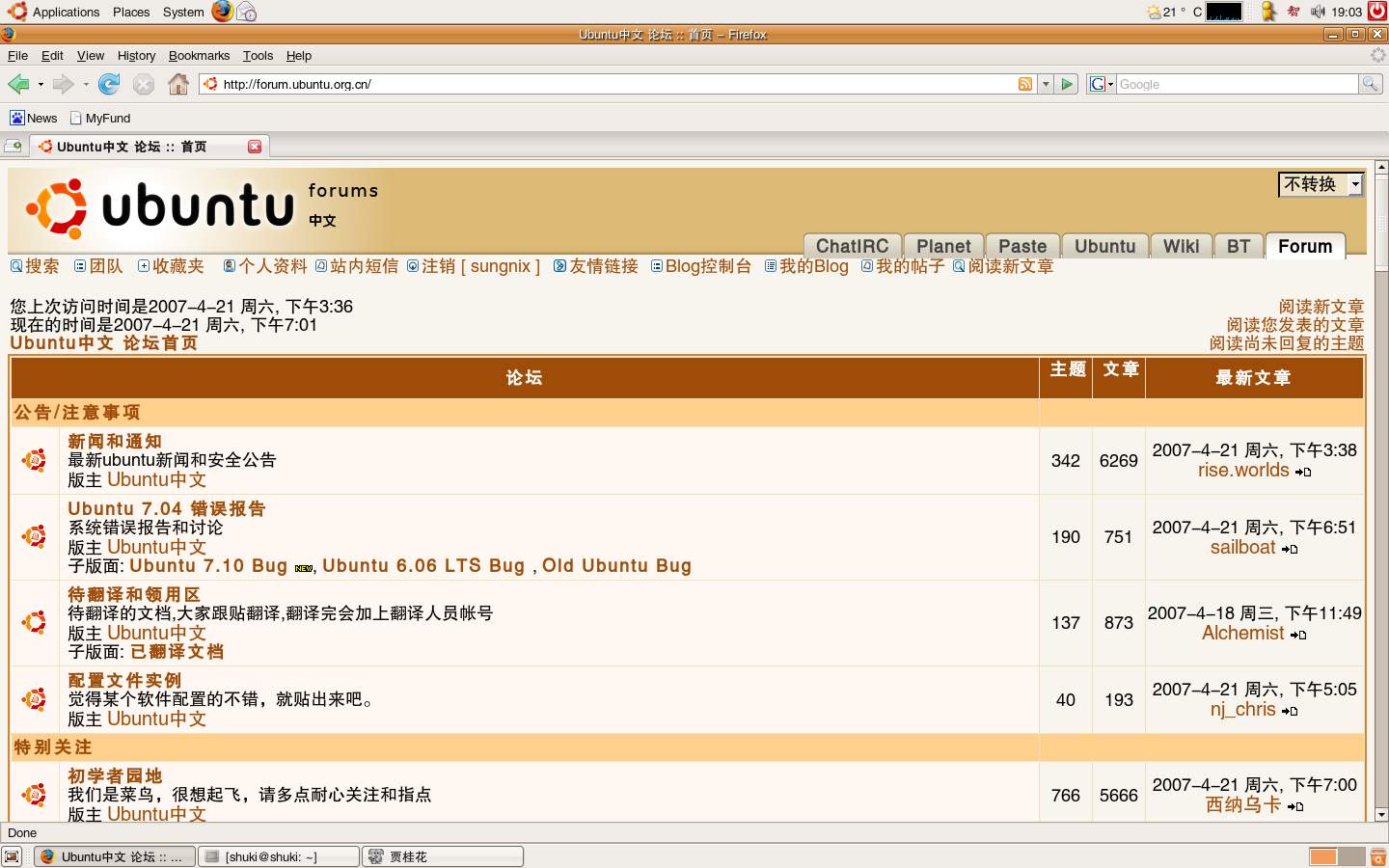Screen dimensions: 1389x868
Task: Switch to the Planet tab
Action: tap(943, 246)
